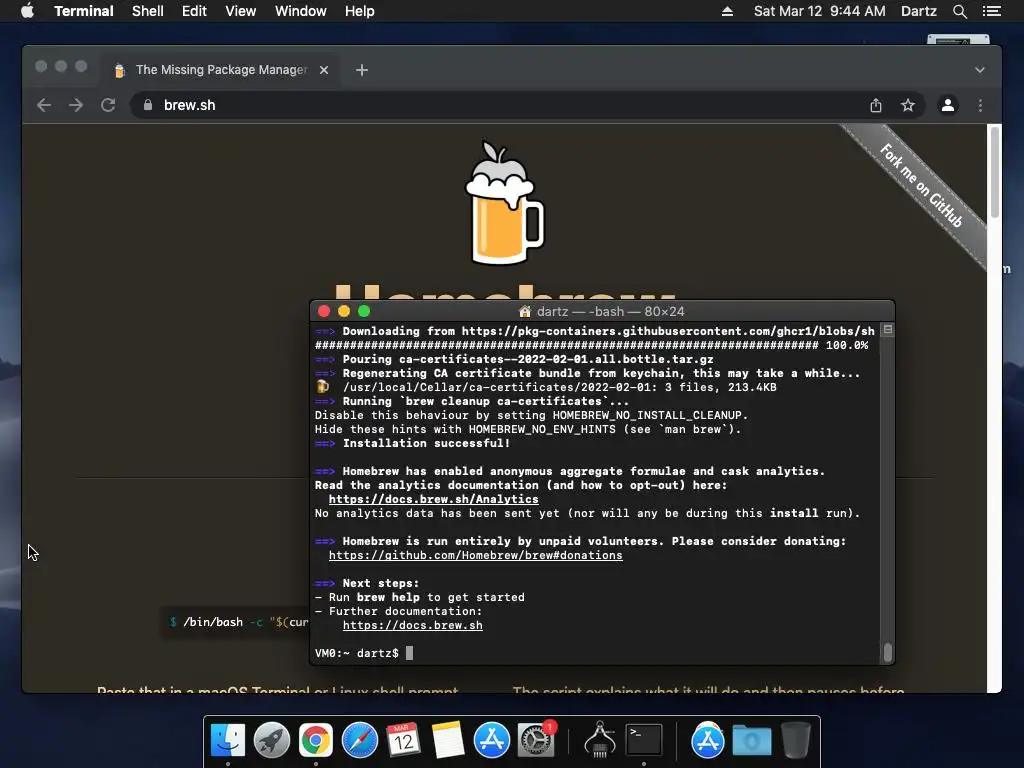Open Homebrew/brew#donations link in Terminal
Image resolution: width=1024 pixels, height=768 pixels.
click(475, 555)
